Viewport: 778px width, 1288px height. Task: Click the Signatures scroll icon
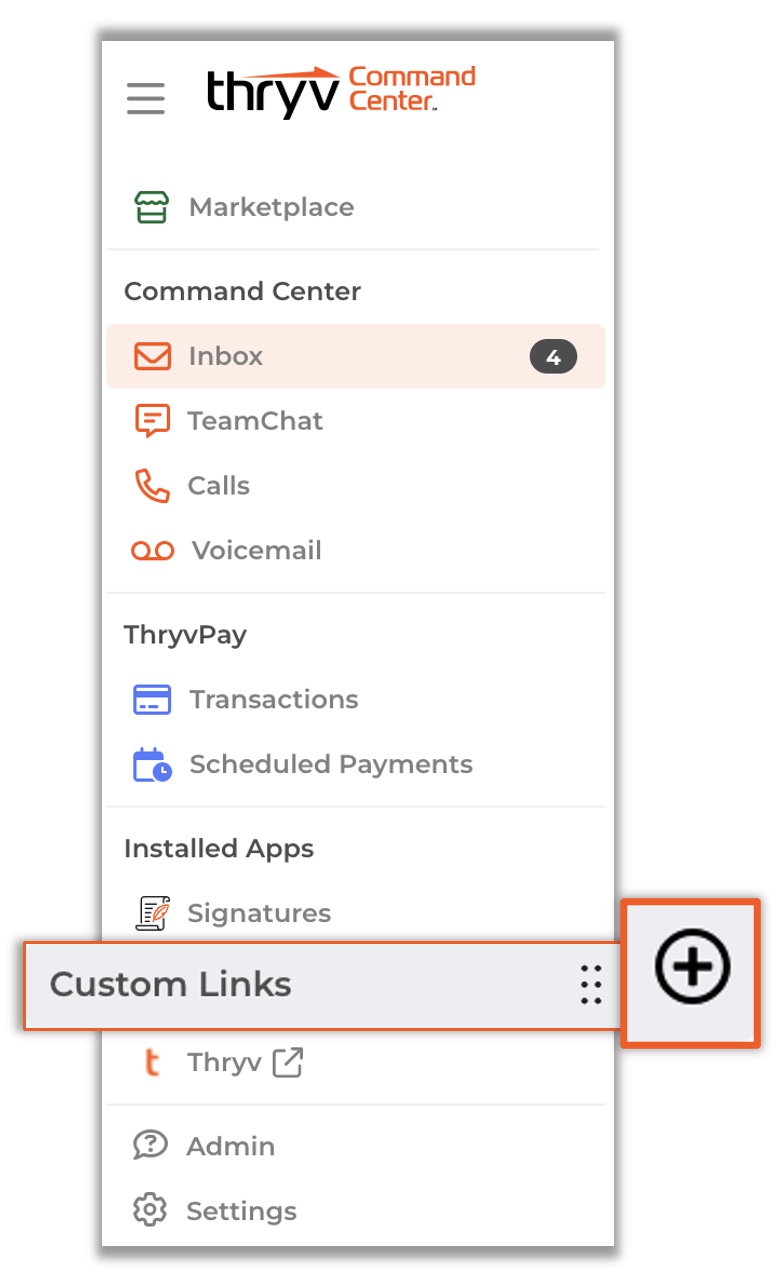[153, 912]
